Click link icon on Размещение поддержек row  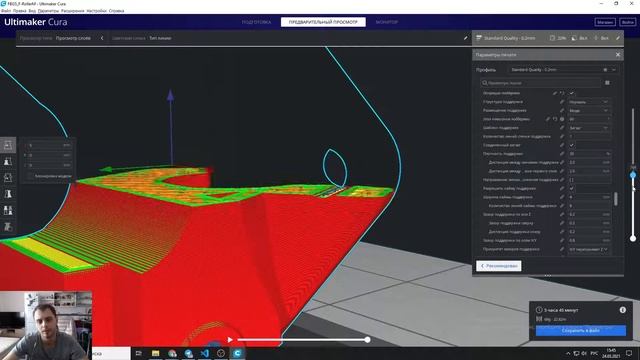coord(562,111)
